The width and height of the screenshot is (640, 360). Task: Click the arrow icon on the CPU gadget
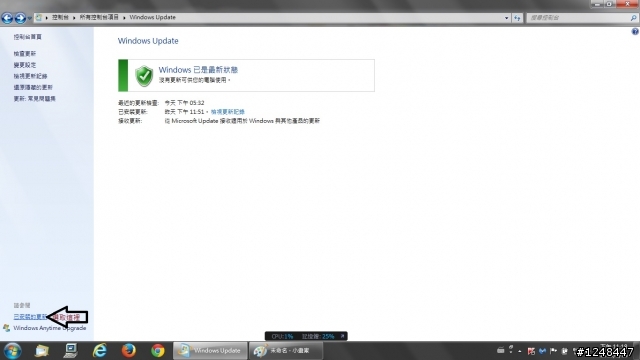[x=342, y=336]
